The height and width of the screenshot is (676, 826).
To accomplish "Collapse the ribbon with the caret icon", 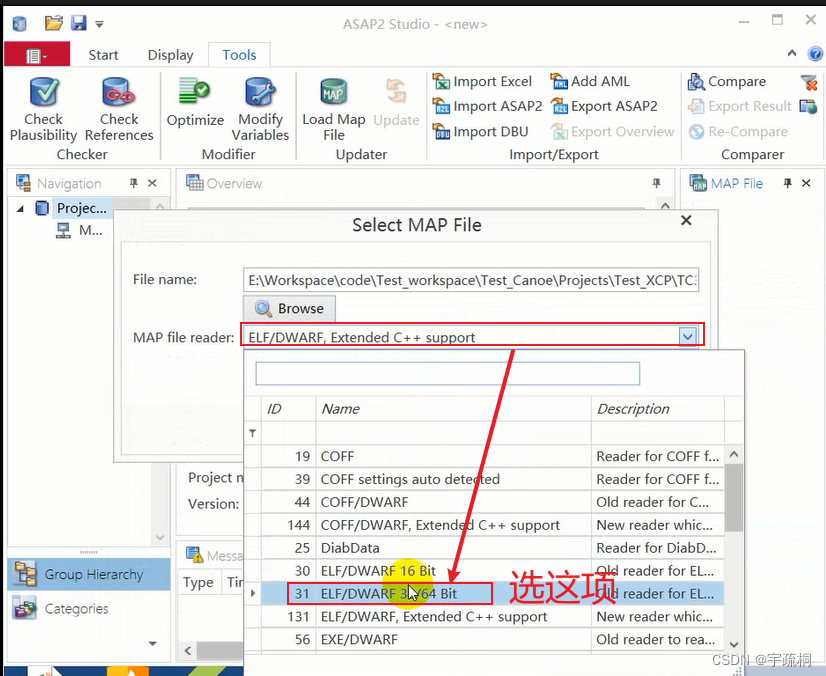I will [792, 53].
